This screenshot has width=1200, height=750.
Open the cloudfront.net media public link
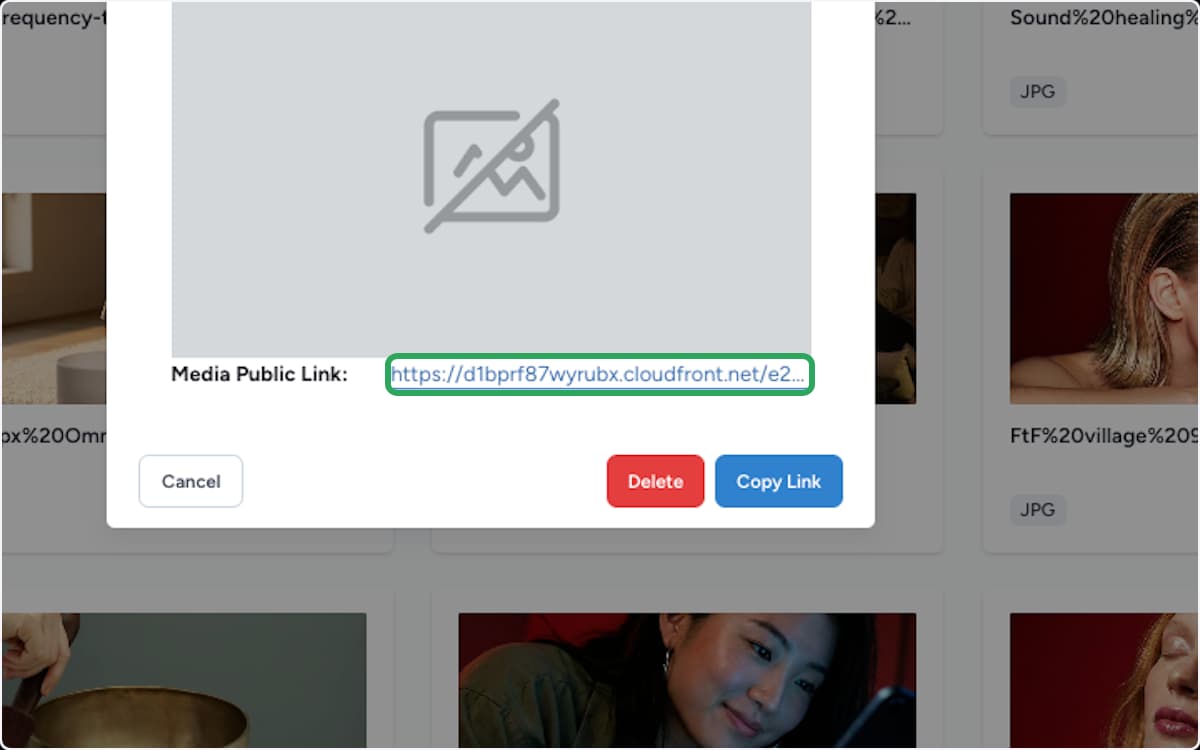click(x=599, y=375)
